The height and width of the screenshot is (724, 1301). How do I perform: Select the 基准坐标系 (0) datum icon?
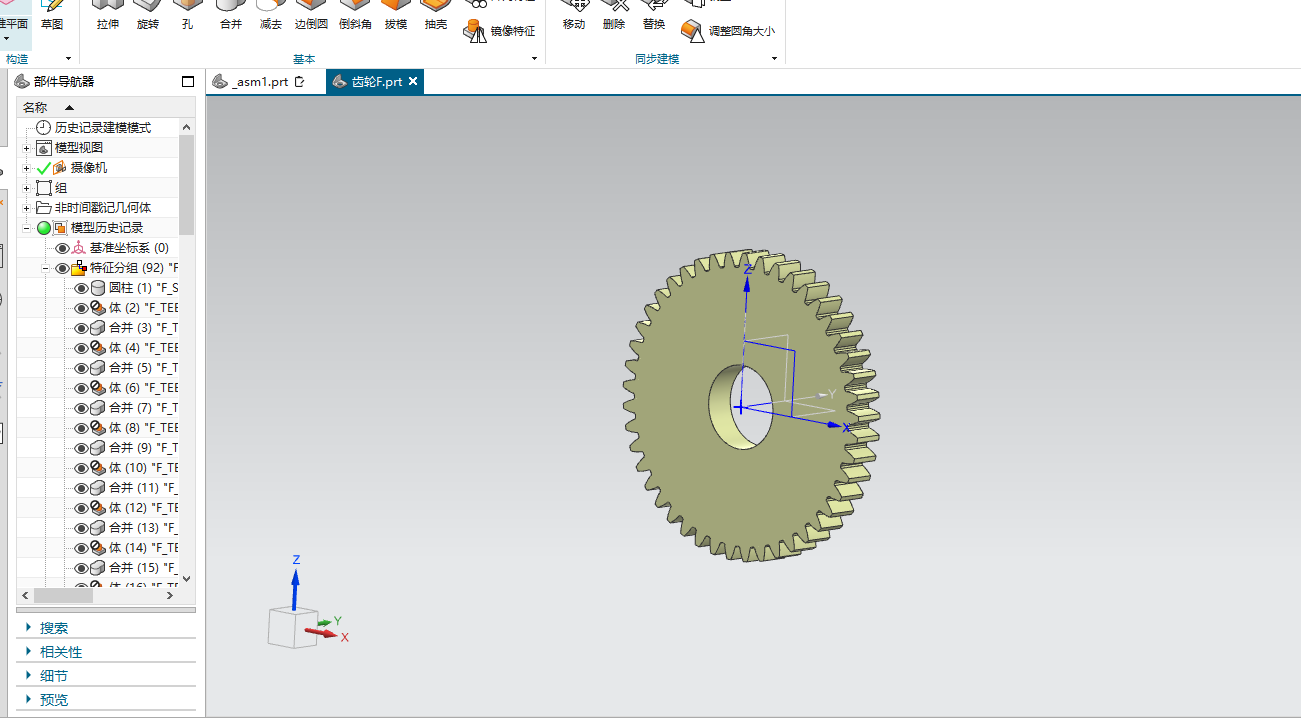point(79,248)
